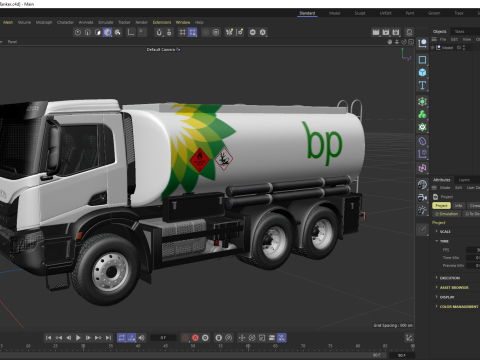The width and height of the screenshot is (480, 360).
Task: Select the Edges mode icon in the toolbar
Action: [88, 32]
